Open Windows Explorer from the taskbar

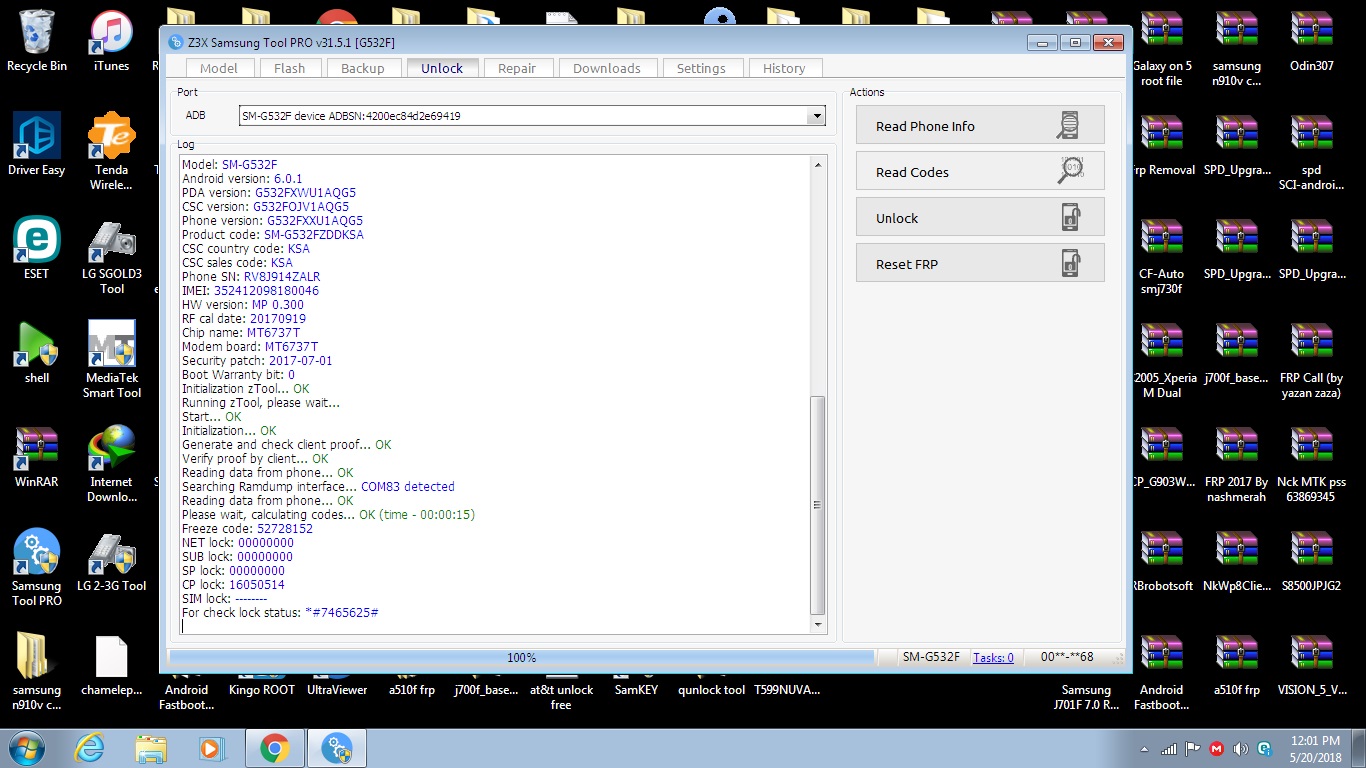[x=151, y=748]
